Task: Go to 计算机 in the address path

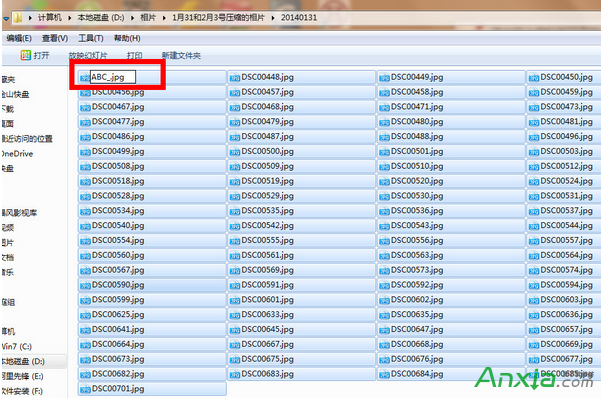Action: (50, 18)
